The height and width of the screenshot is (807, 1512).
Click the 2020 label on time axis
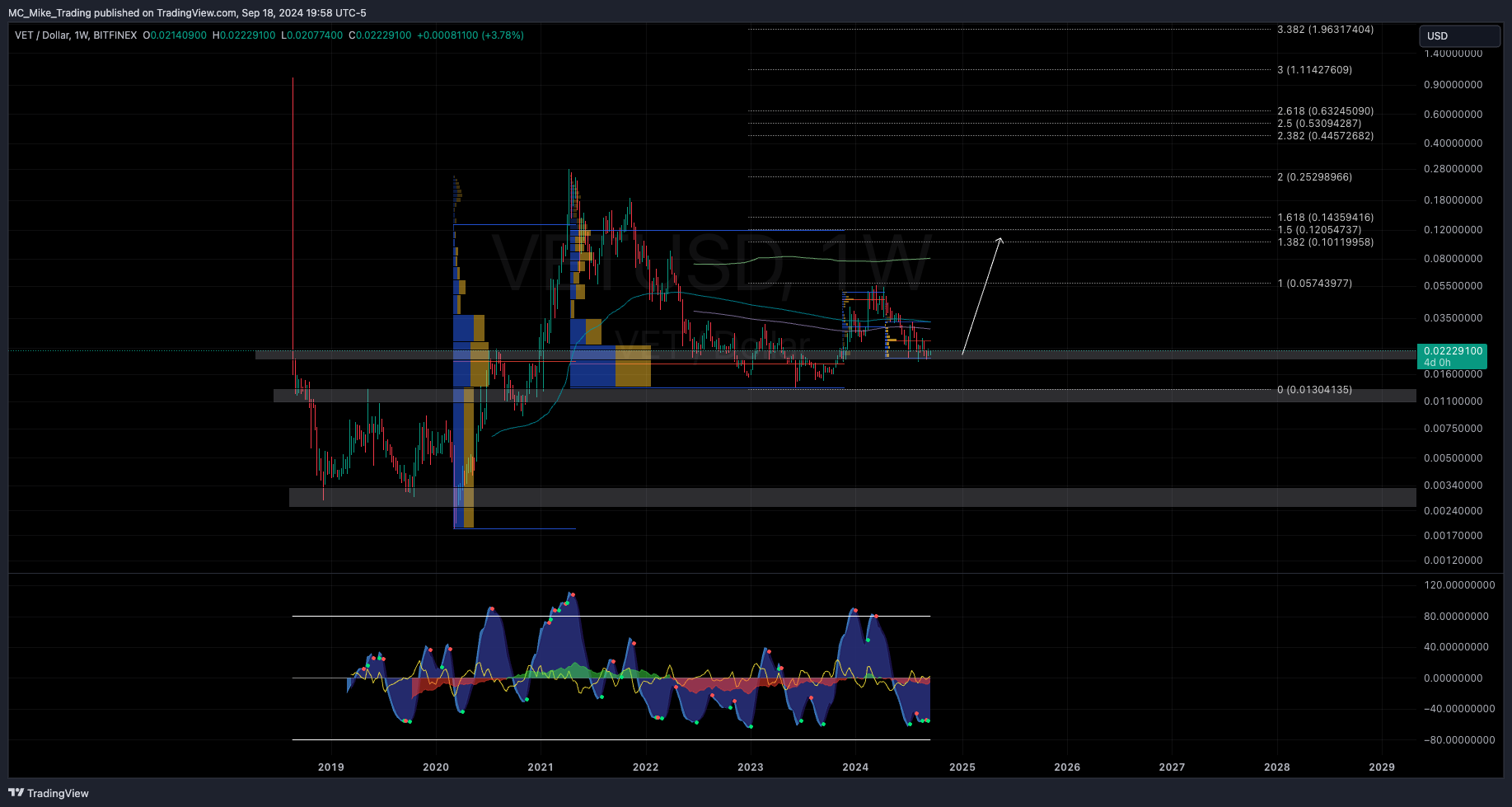coord(436,767)
